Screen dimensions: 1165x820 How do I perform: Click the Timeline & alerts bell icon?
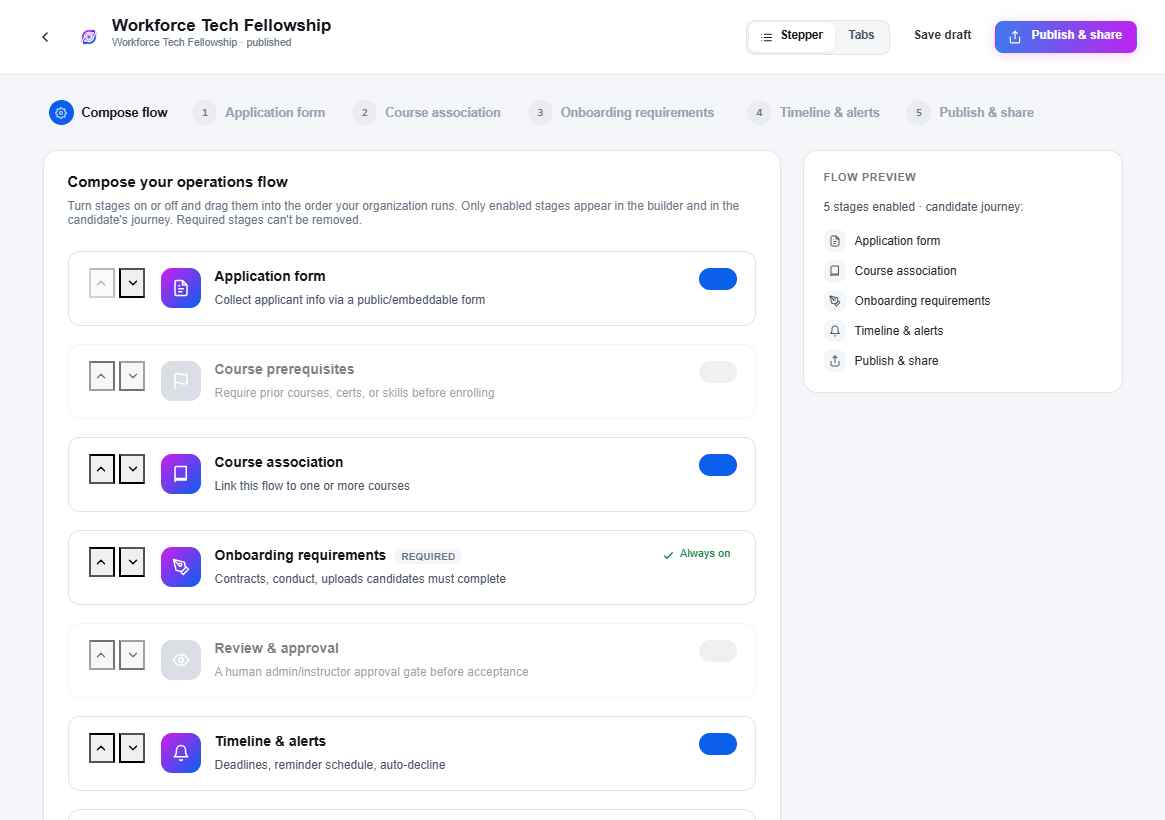click(x=181, y=752)
